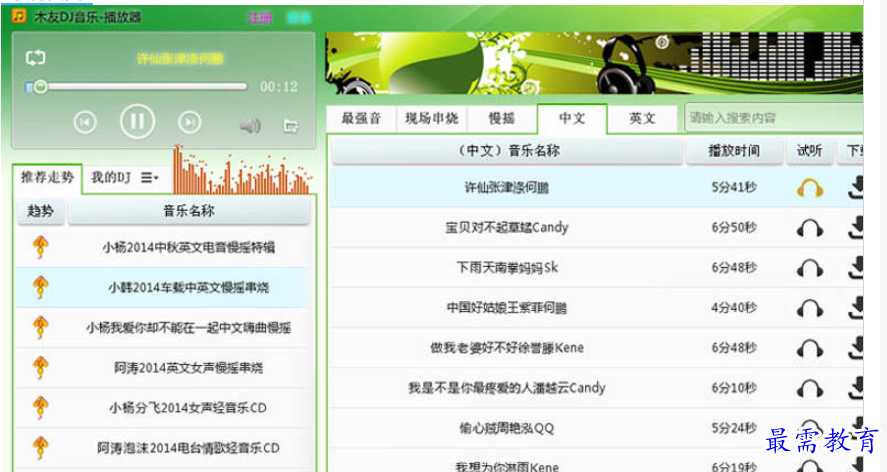Select the song row 做我老婆好不好徐誉滕Kene

pyautogui.click(x=597, y=348)
